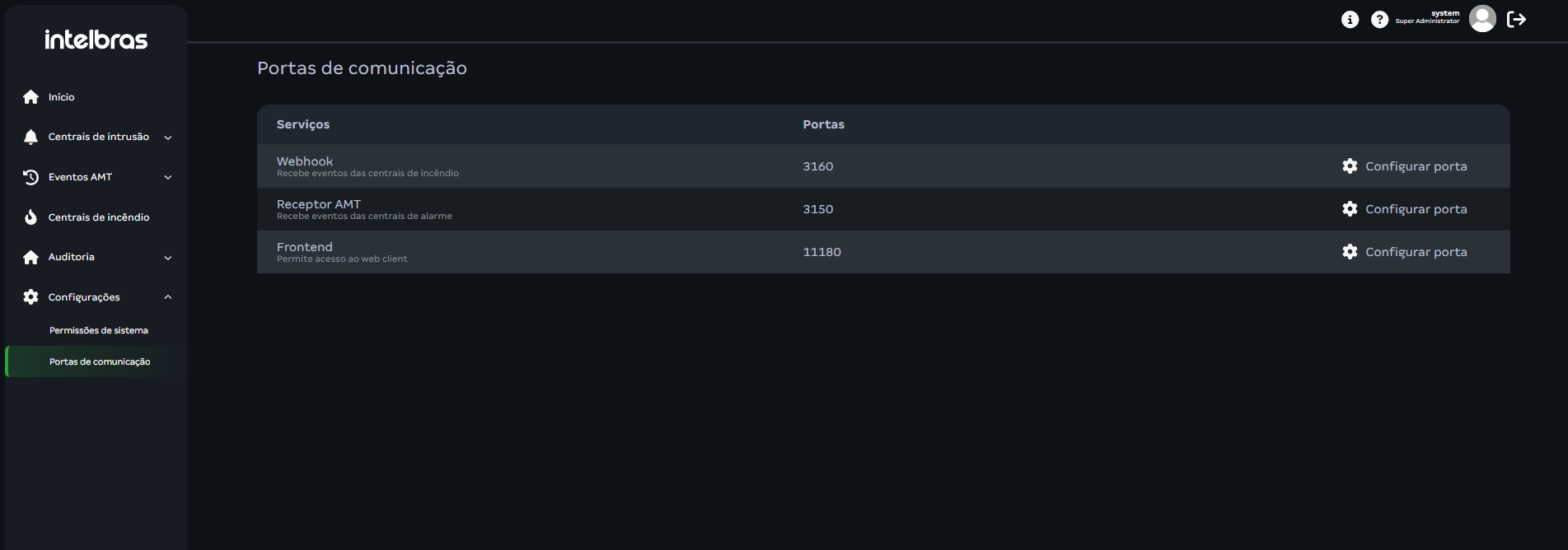Screen dimensions: 1568x550
Task: Go to Centrais de incêndio page
Action: click(x=99, y=217)
